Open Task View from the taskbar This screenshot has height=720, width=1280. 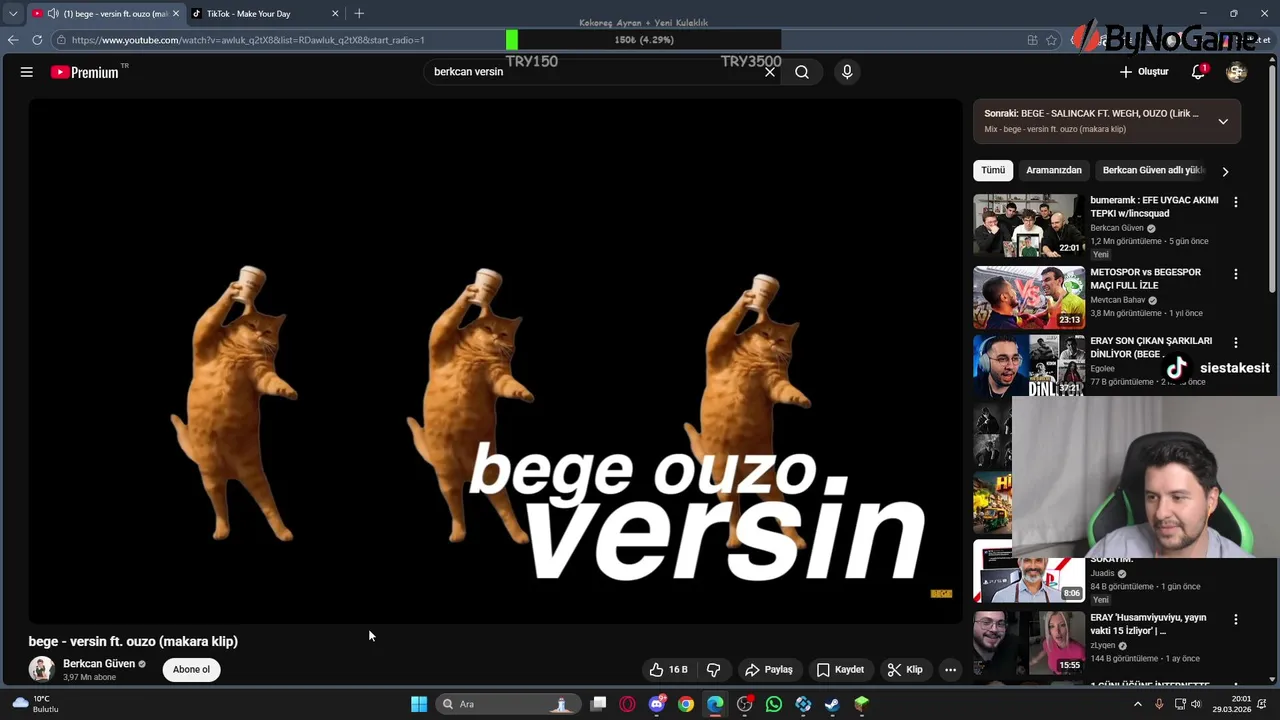tap(598, 704)
